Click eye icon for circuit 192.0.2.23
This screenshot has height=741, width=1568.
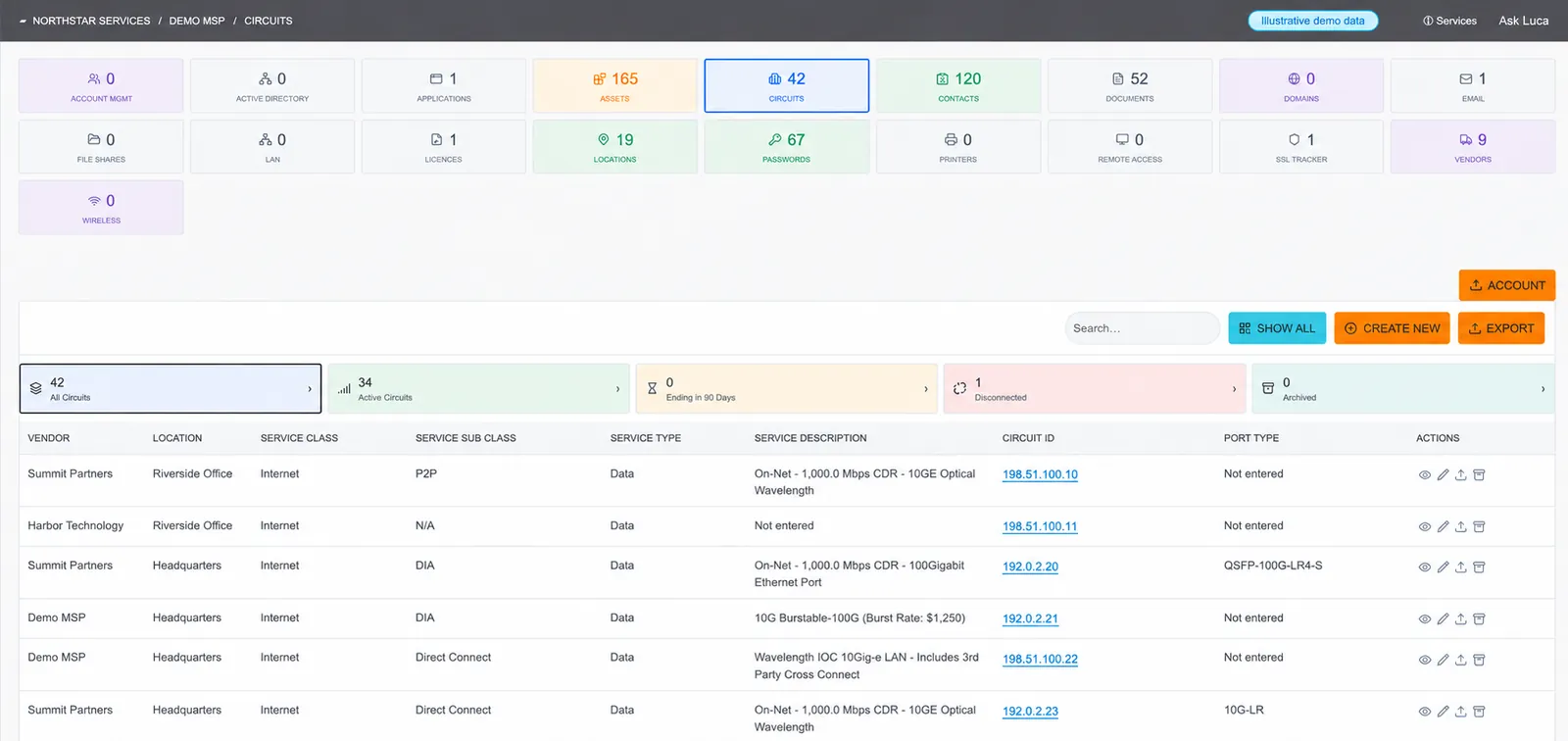point(1424,712)
